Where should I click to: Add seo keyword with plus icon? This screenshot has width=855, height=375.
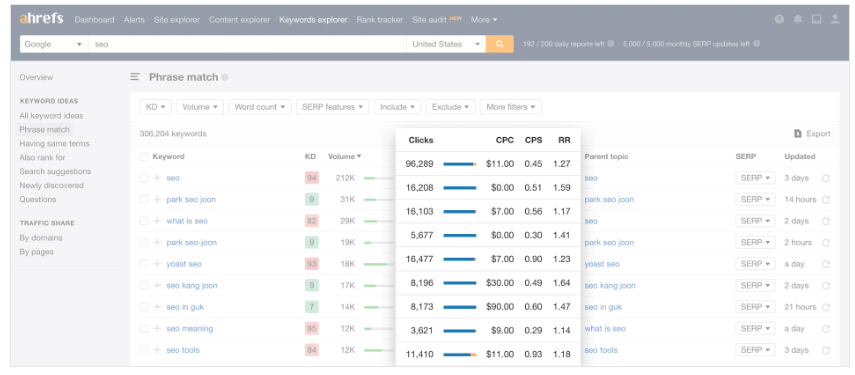point(157,178)
